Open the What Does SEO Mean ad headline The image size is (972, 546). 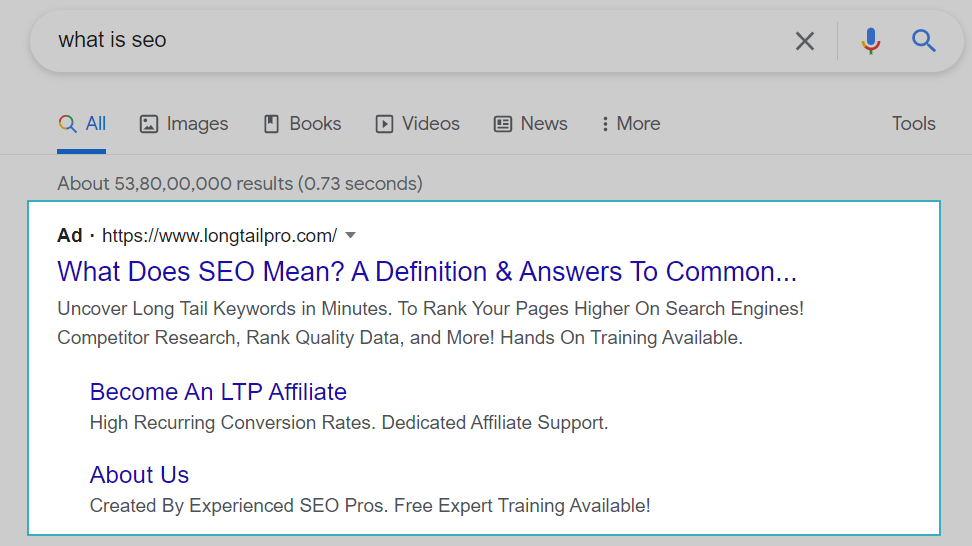(x=427, y=271)
